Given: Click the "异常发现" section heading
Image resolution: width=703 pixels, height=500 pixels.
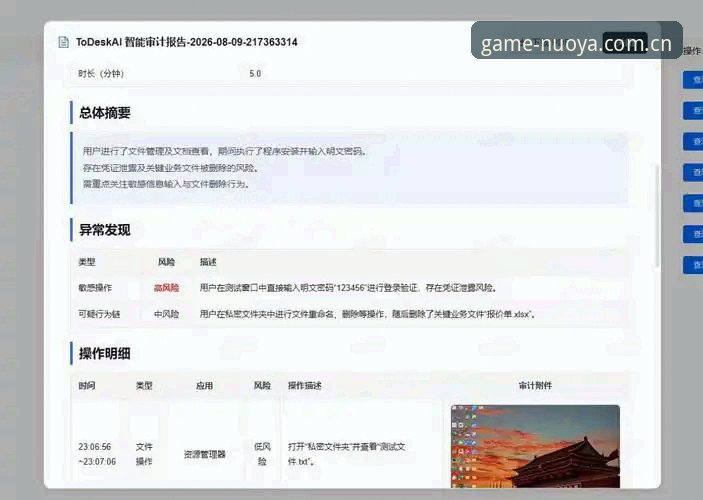Looking at the screenshot, I should click(105, 230).
